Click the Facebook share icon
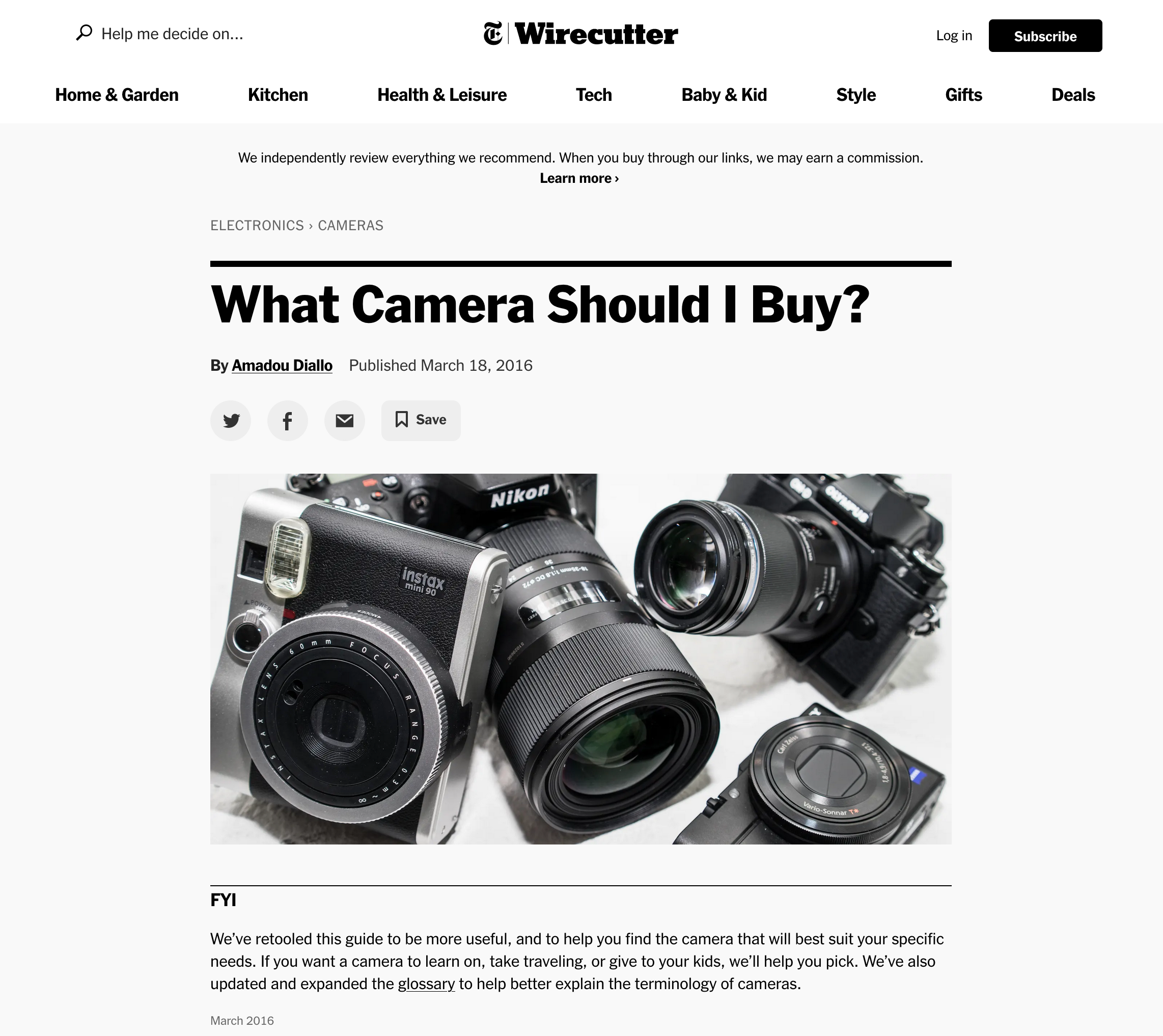This screenshot has width=1163, height=1036. tap(287, 420)
